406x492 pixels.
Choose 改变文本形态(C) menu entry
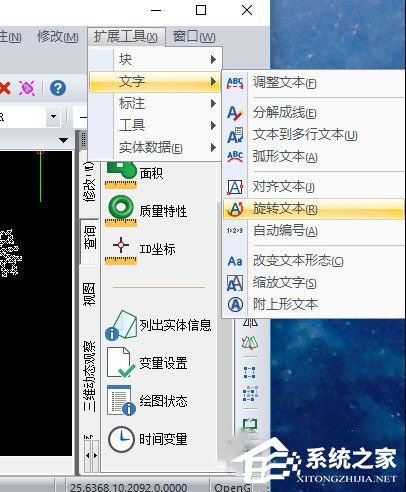(313, 261)
